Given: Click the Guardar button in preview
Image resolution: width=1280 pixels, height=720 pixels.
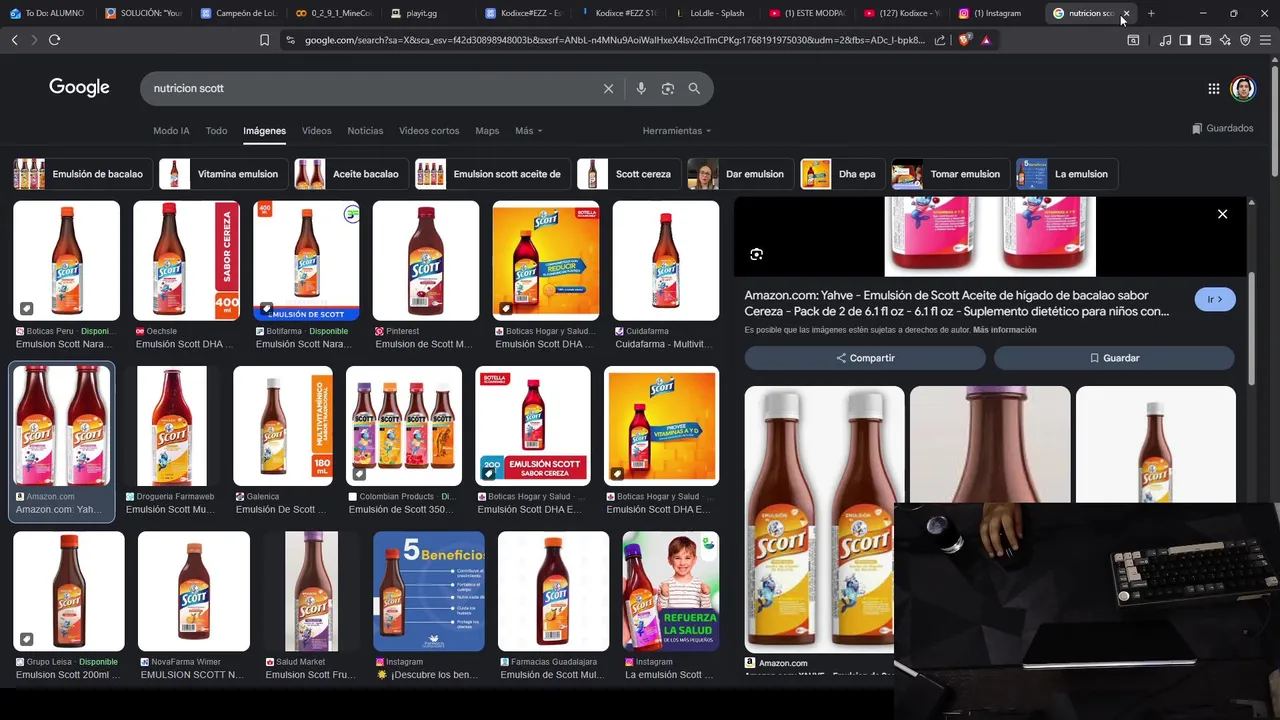Looking at the screenshot, I should (1114, 358).
